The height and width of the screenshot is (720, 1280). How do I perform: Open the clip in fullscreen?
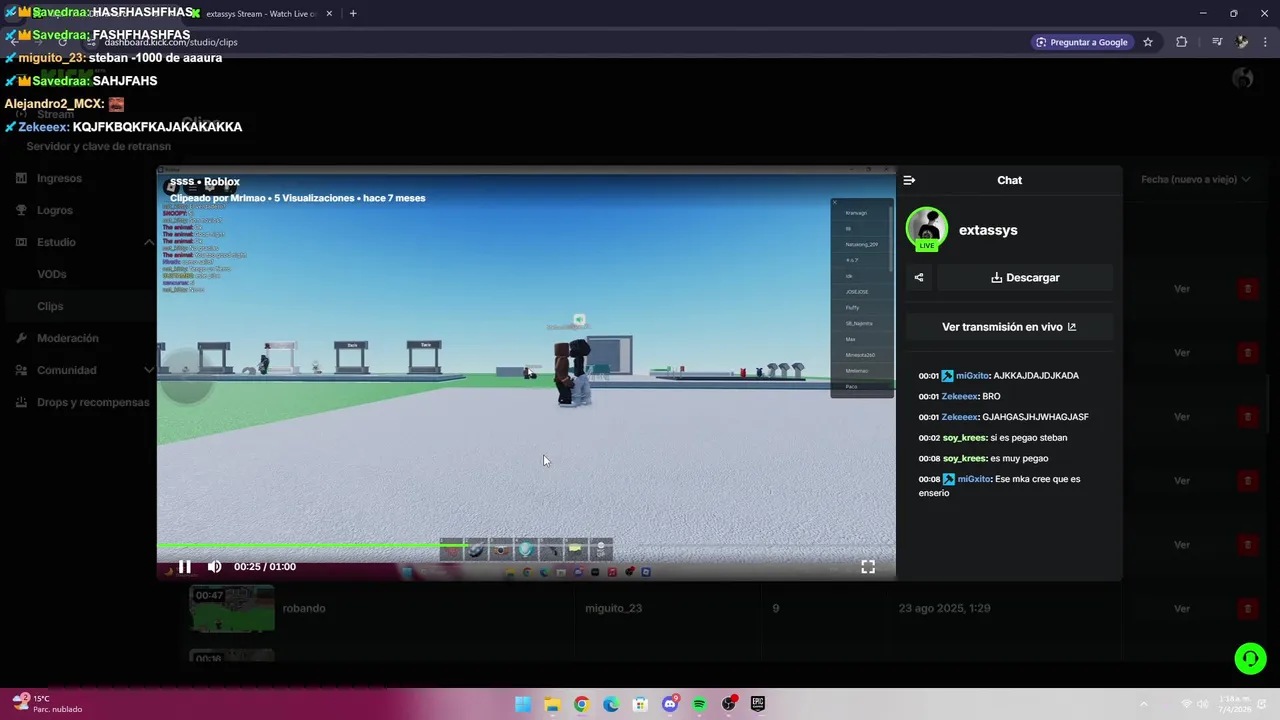pos(868,567)
